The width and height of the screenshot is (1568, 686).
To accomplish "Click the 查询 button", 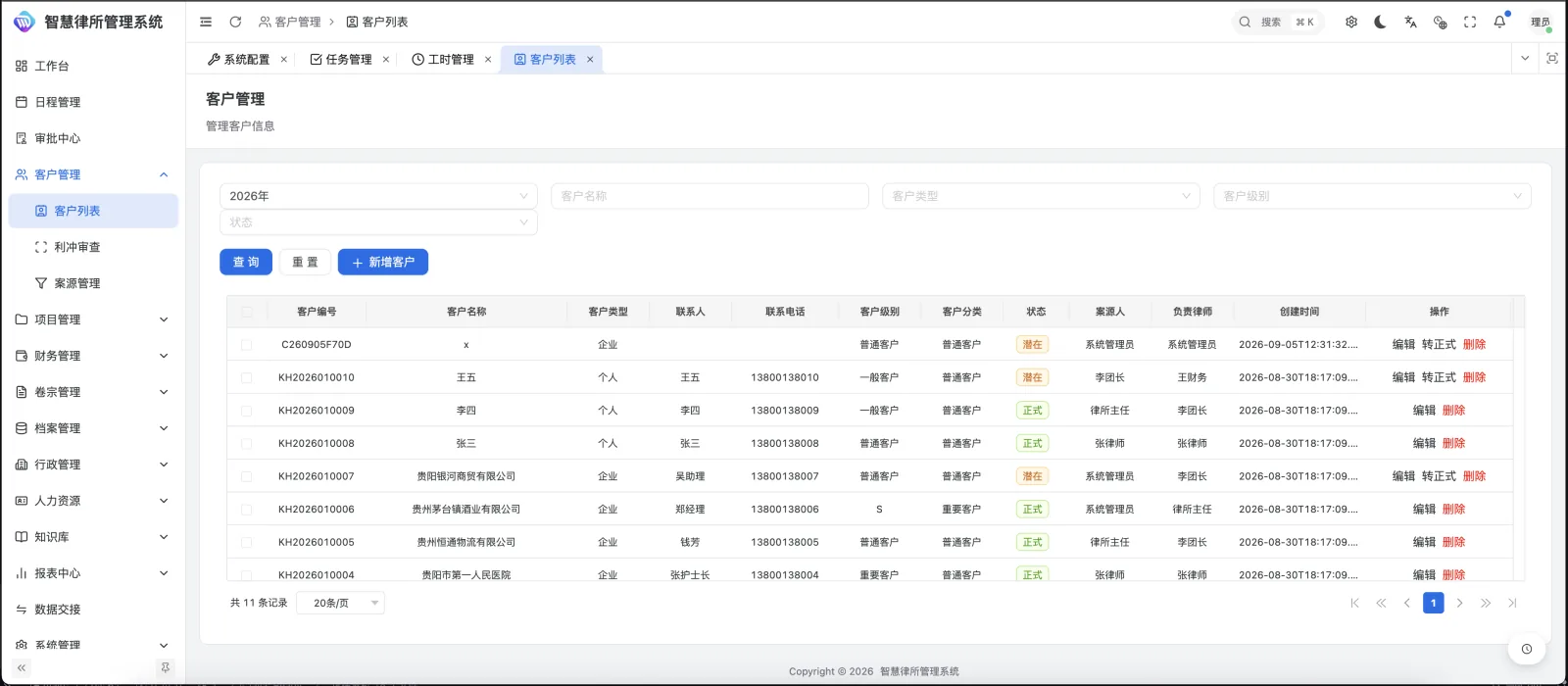I will click(246, 262).
